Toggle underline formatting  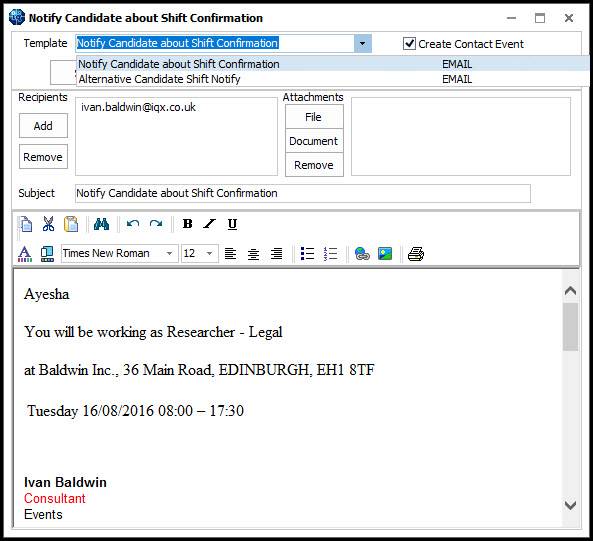pyautogui.click(x=232, y=224)
